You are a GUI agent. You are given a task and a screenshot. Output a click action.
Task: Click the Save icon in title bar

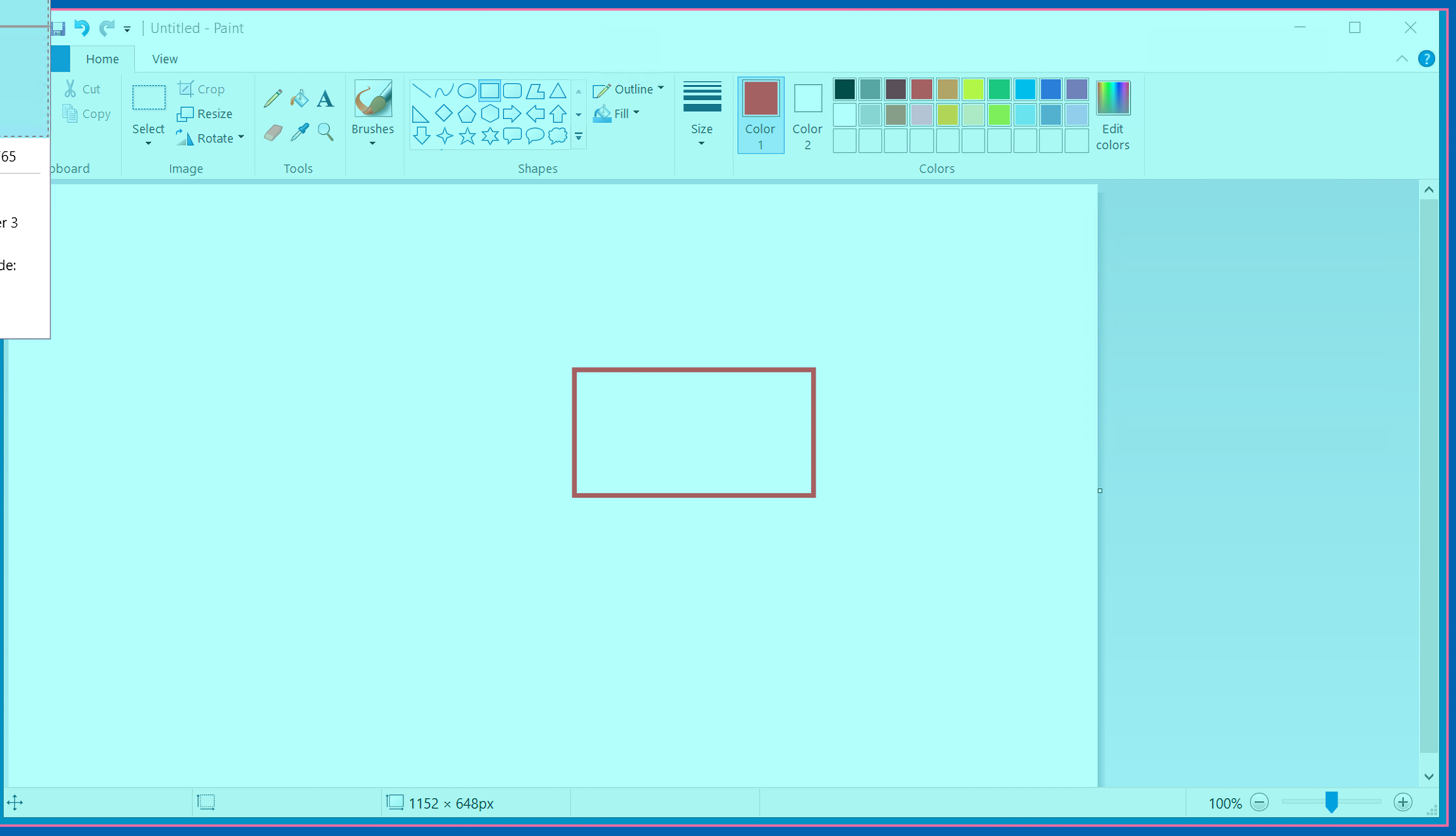coord(59,28)
